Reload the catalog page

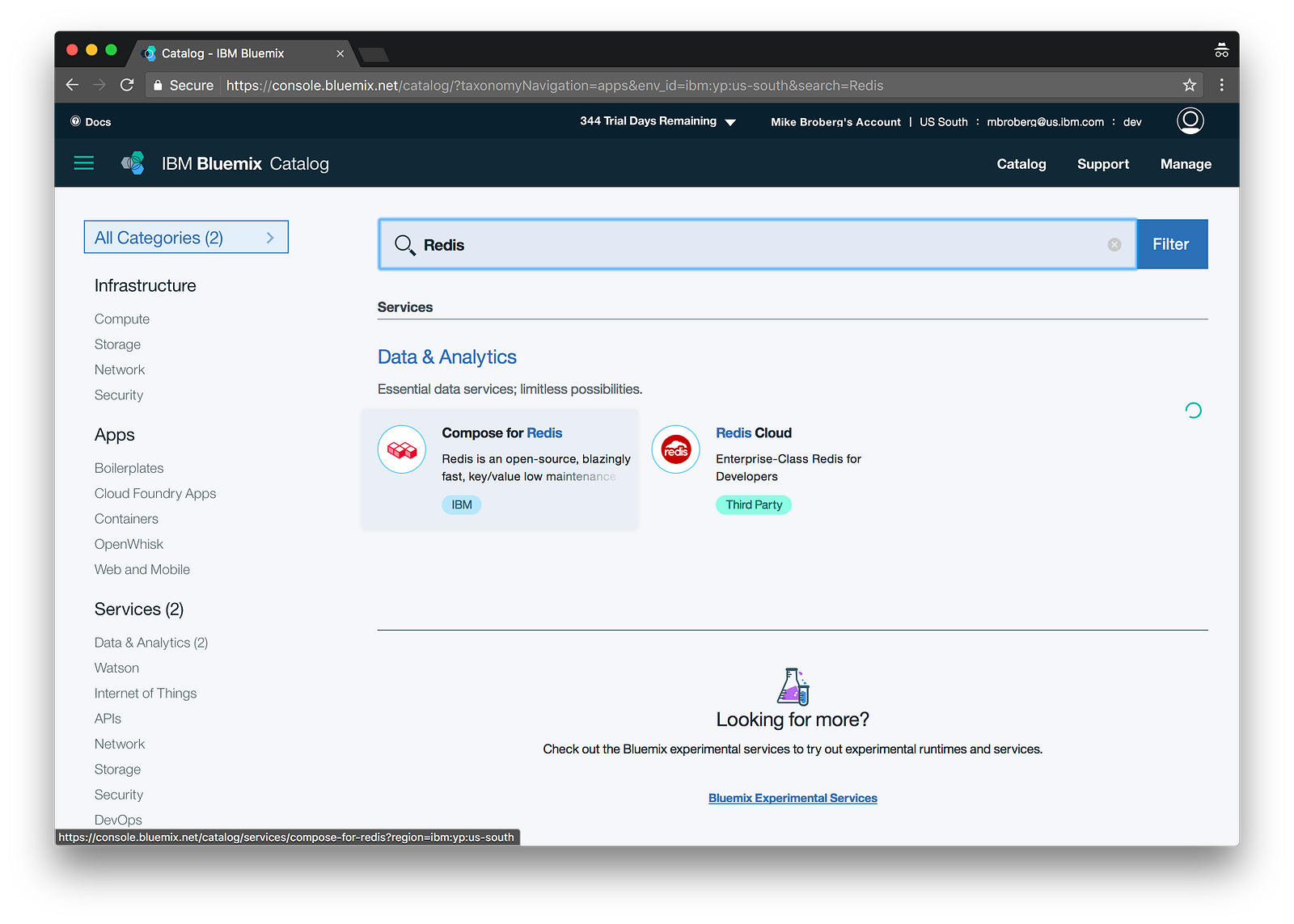click(127, 85)
